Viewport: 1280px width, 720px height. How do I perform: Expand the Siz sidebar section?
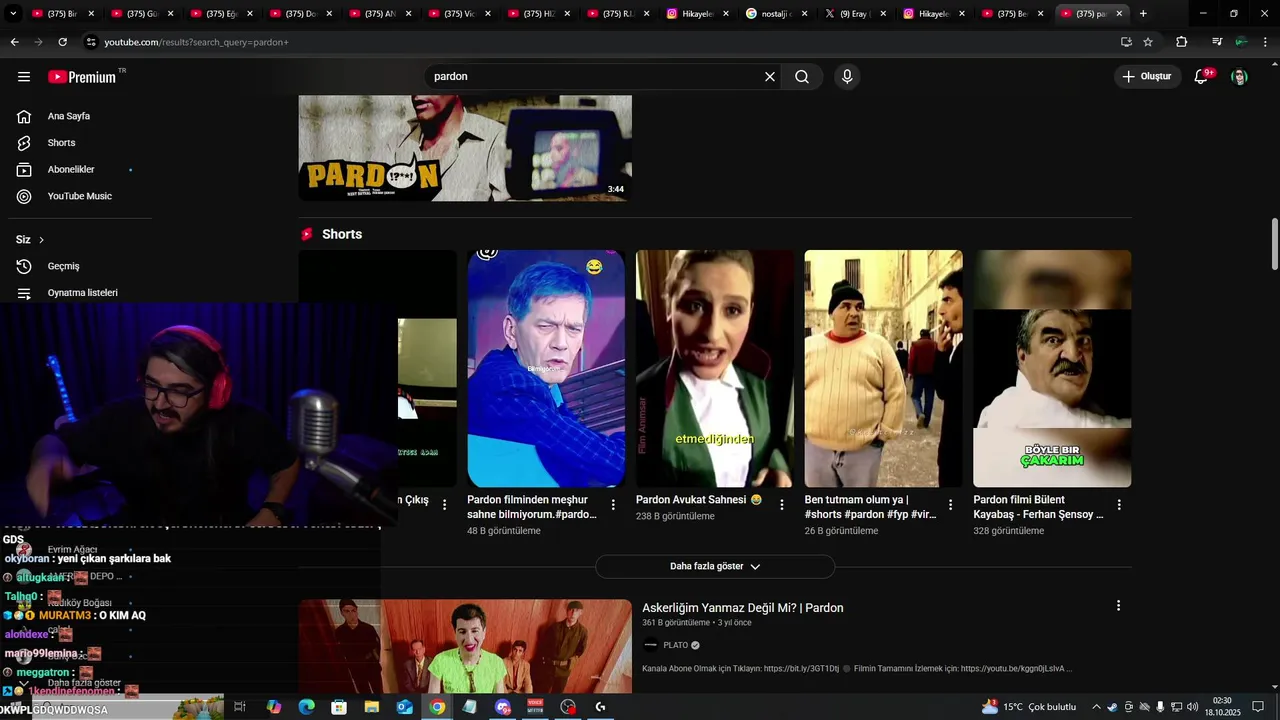coord(30,240)
